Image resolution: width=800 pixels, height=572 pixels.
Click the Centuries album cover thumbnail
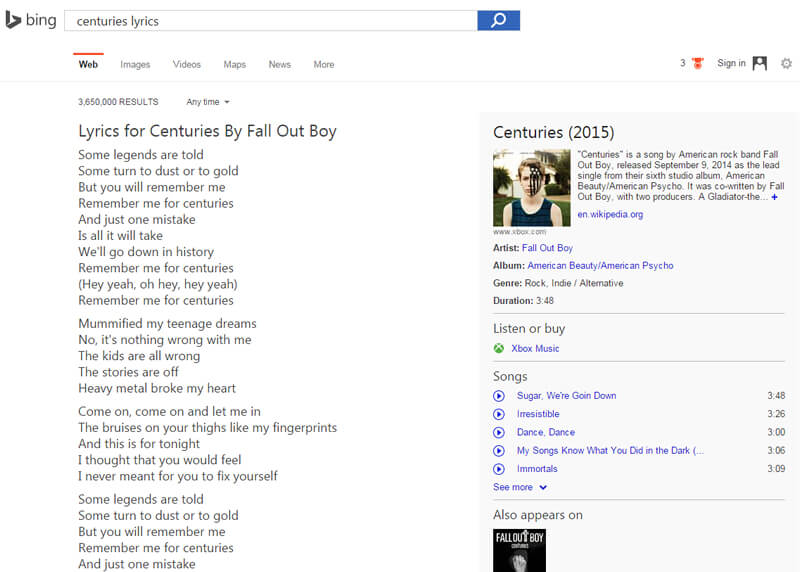[532, 188]
